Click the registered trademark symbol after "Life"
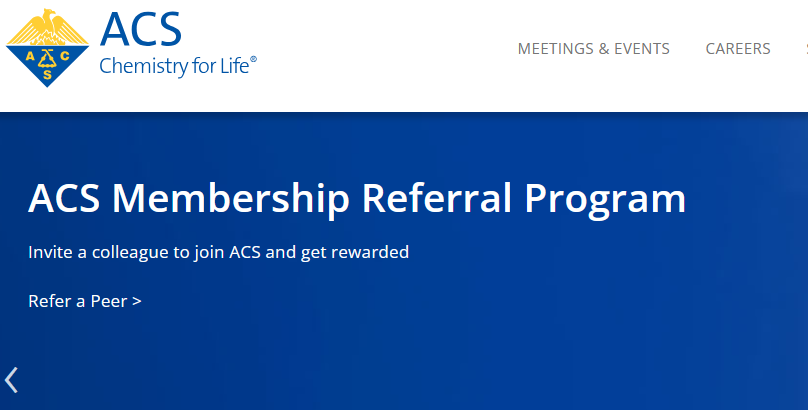 (x=254, y=61)
